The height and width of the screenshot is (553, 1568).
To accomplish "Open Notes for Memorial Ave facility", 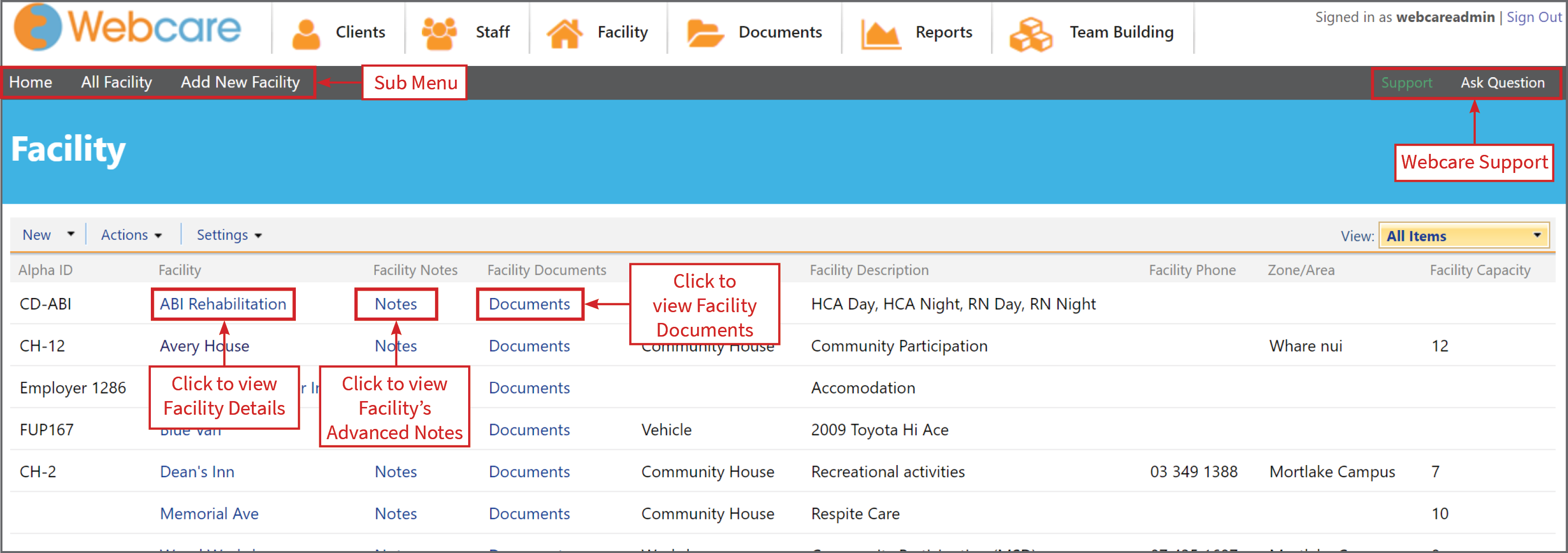I will [395, 513].
